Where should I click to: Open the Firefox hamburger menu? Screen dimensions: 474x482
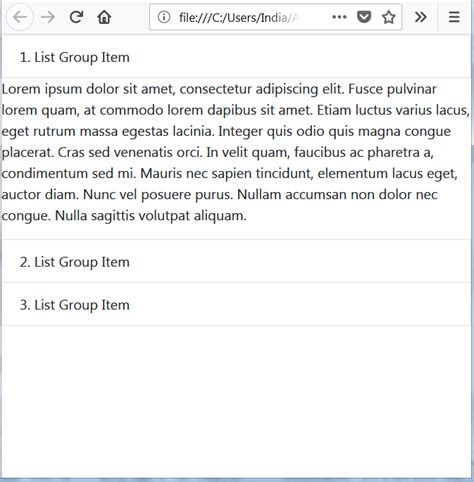pos(454,17)
